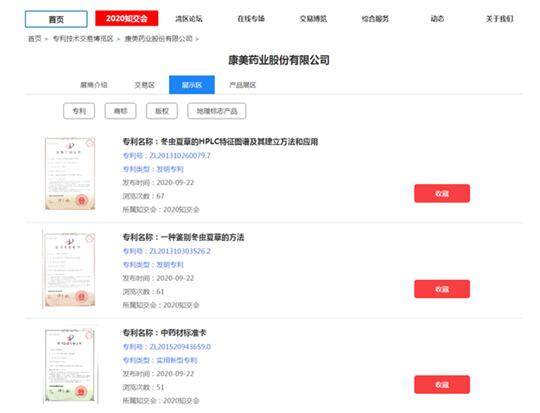Open the red 2020知交会 nav item
The image size is (540, 413).
click(127, 18)
